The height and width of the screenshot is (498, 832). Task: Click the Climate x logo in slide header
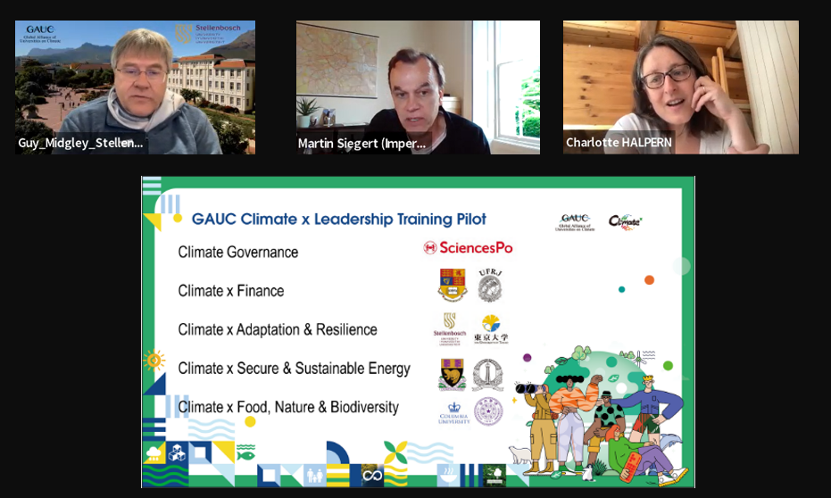point(625,222)
